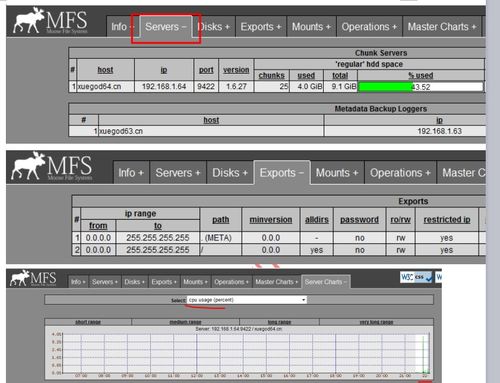Screen dimensions: 500x383
Task: Sort Exports table by minversion
Action: pyautogui.click(x=271, y=220)
